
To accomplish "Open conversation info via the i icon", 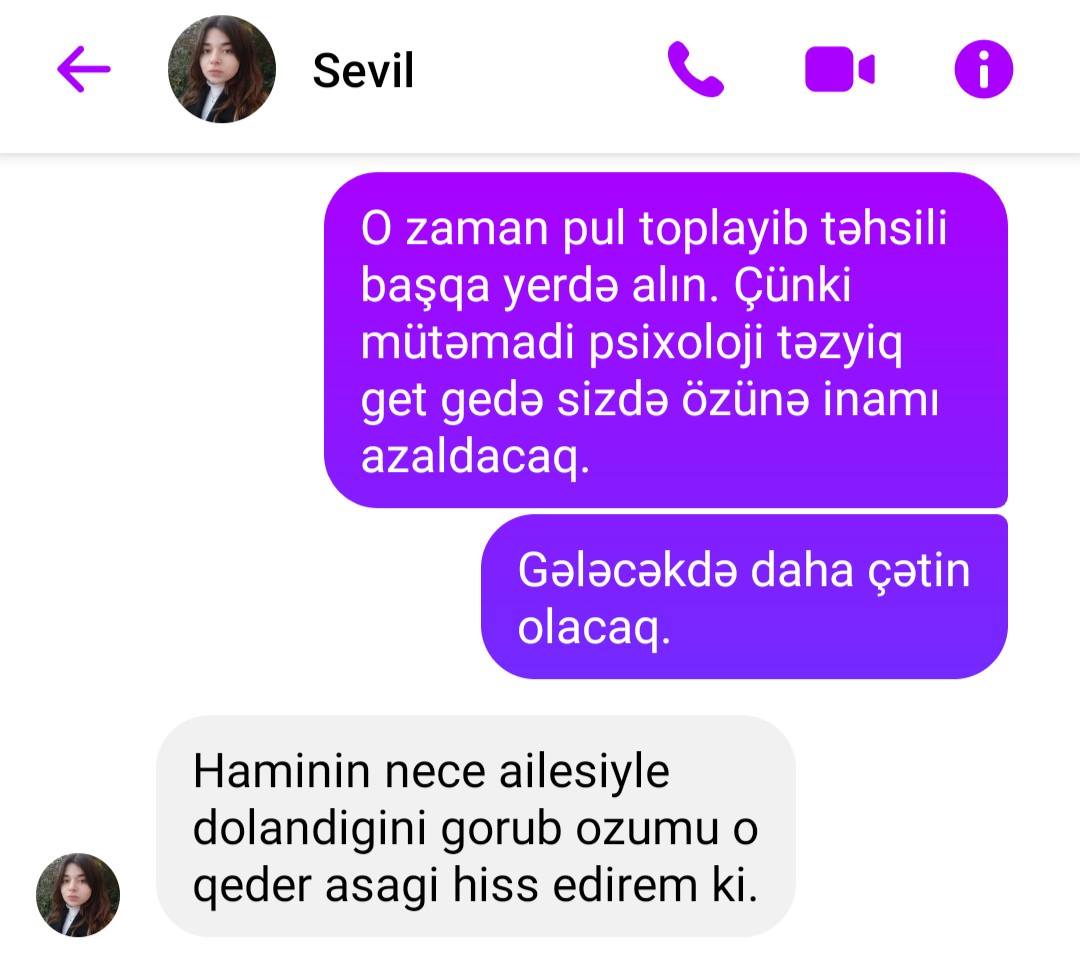I will tap(984, 69).
